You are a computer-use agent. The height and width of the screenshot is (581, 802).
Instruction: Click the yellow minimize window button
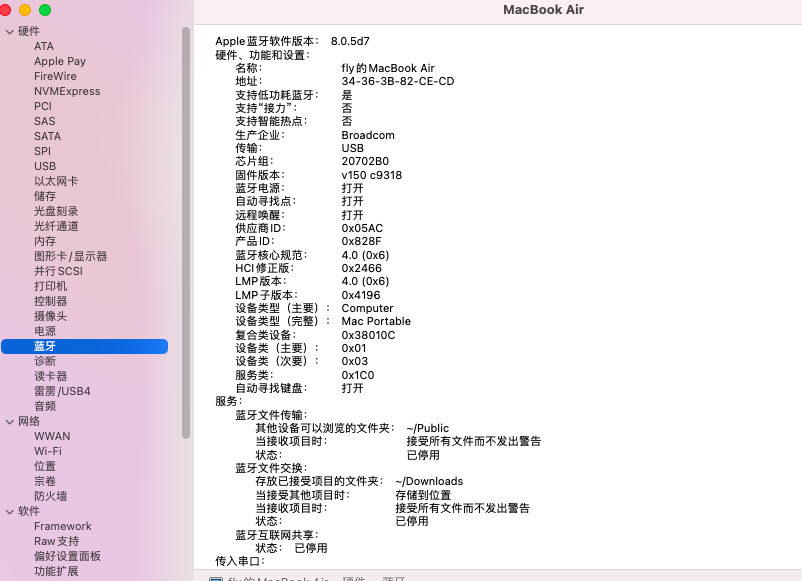[25, 10]
